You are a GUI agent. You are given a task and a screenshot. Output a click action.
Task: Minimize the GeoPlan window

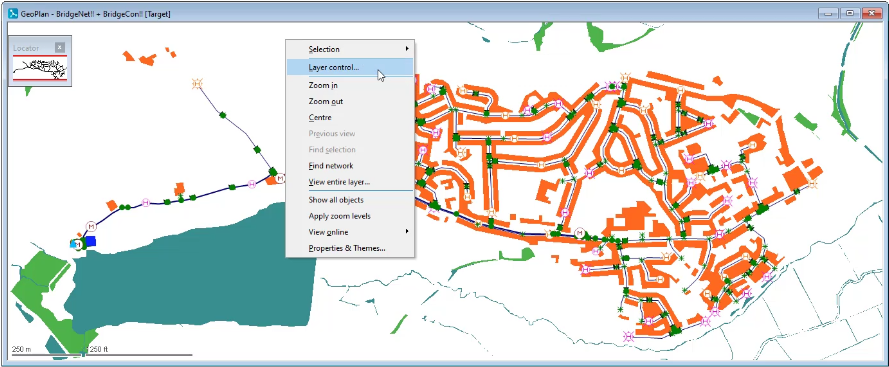(829, 14)
